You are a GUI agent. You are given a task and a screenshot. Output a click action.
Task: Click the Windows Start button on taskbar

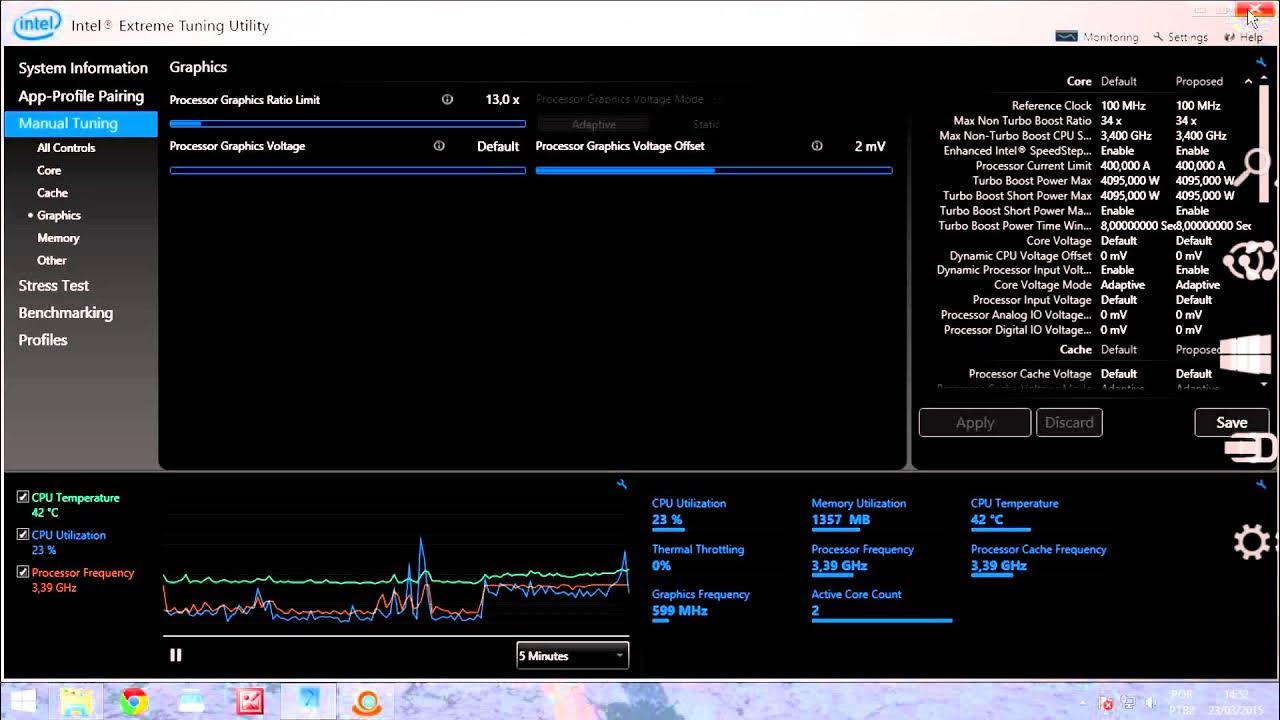click(24, 702)
